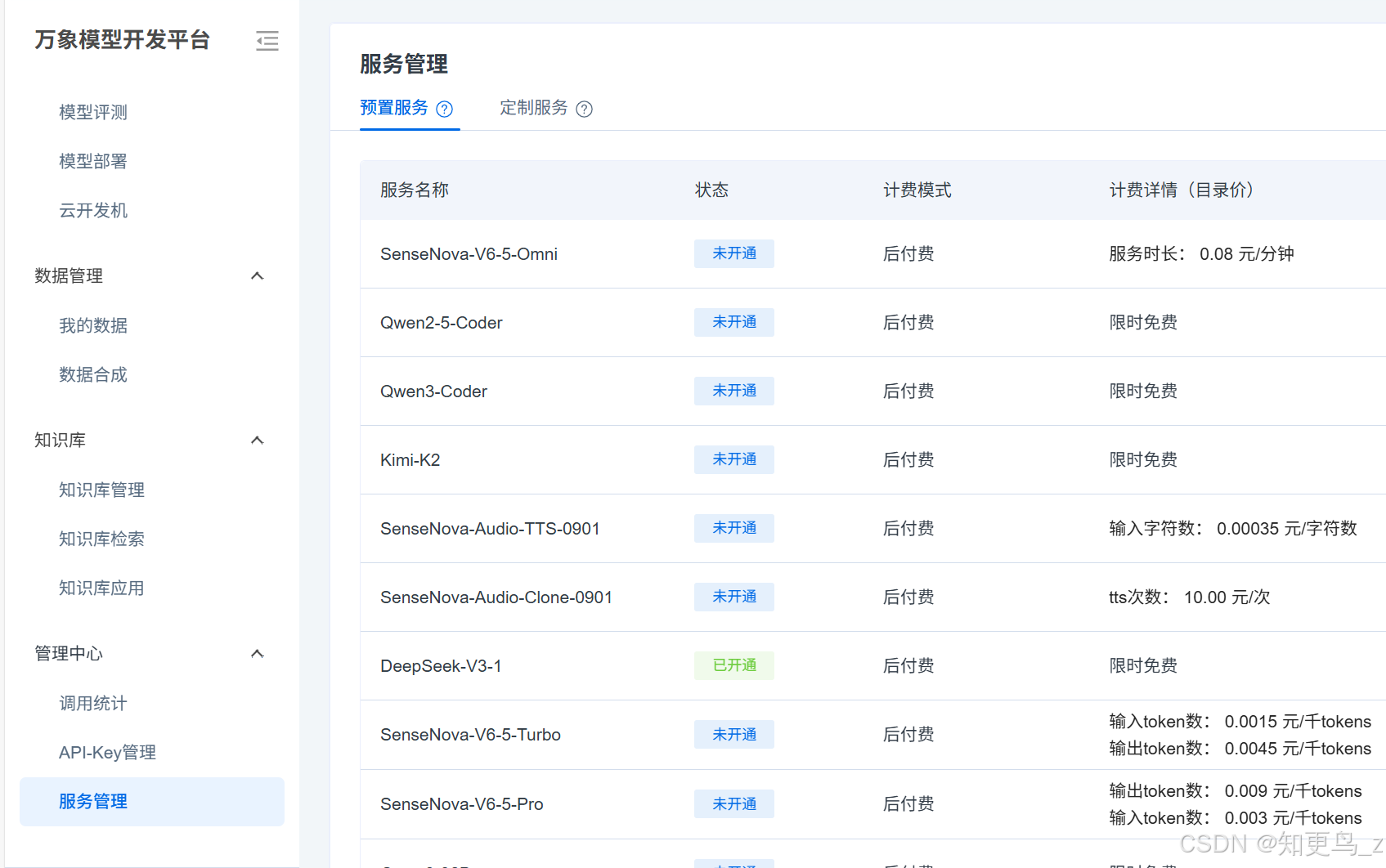Click the SenseNova-V6-5-Omni service name

(x=469, y=254)
